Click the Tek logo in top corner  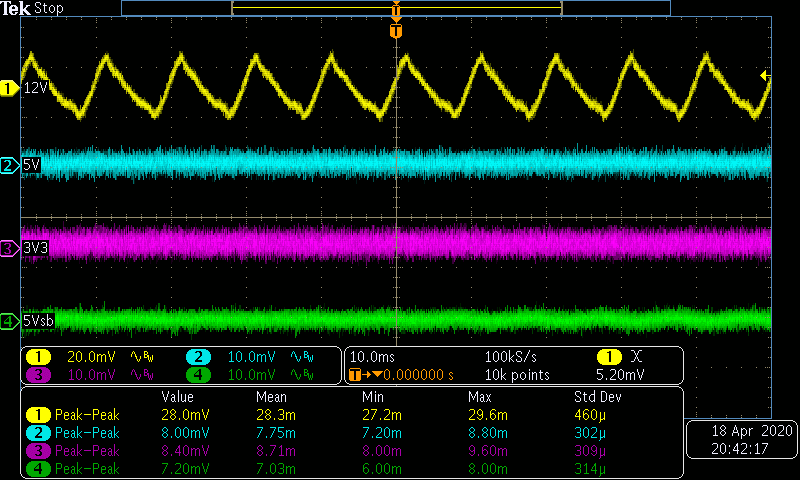click(x=17, y=8)
